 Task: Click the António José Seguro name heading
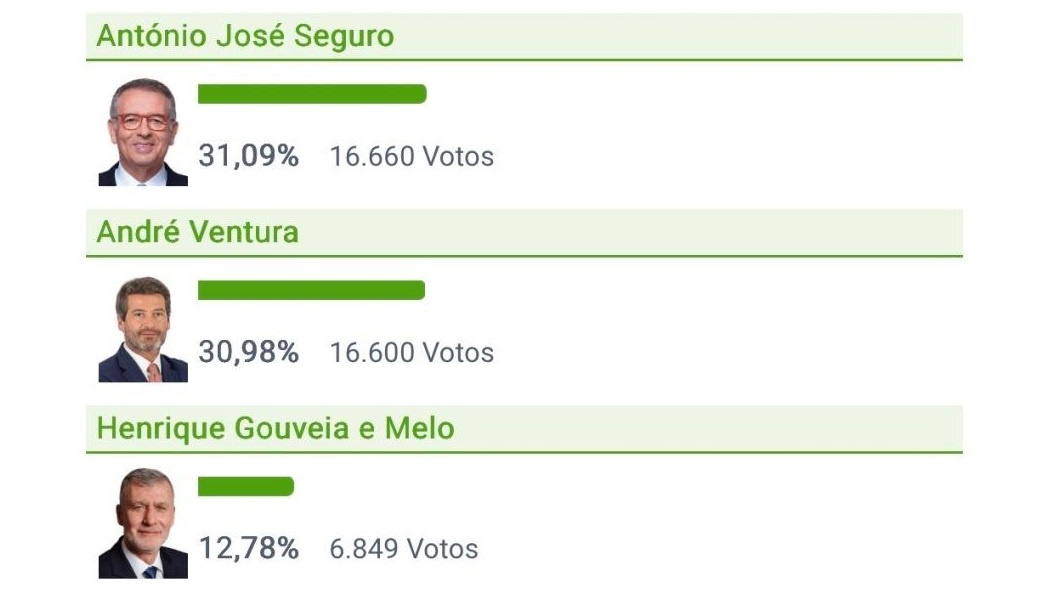[245, 37]
